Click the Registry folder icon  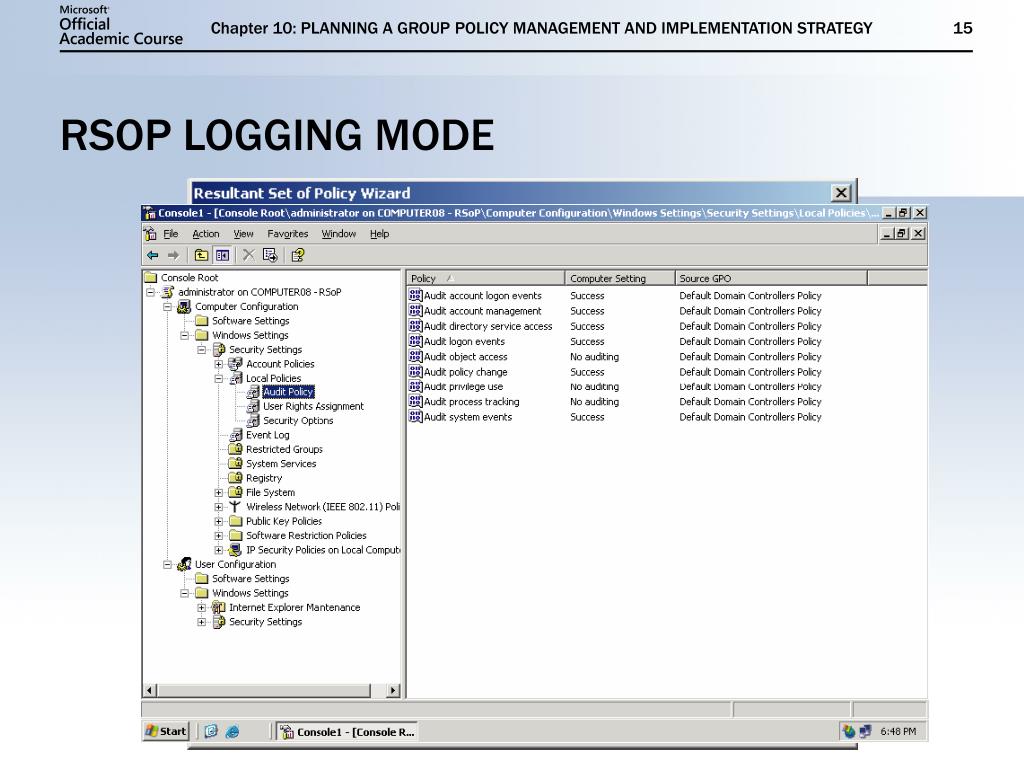(x=236, y=478)
